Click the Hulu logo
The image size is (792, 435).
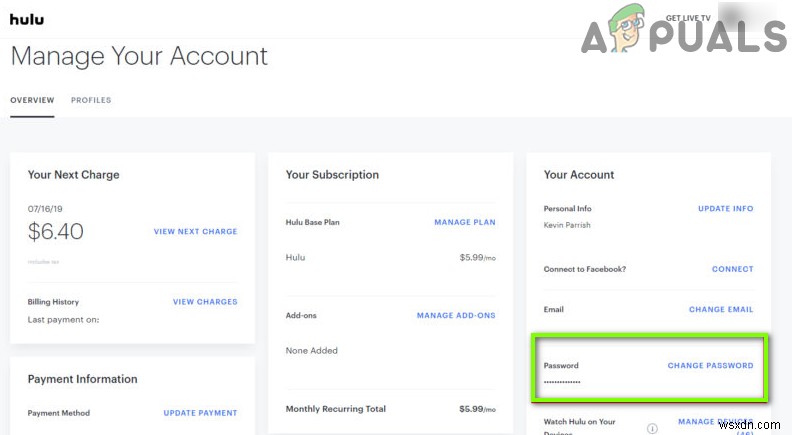tap(27, 20)
